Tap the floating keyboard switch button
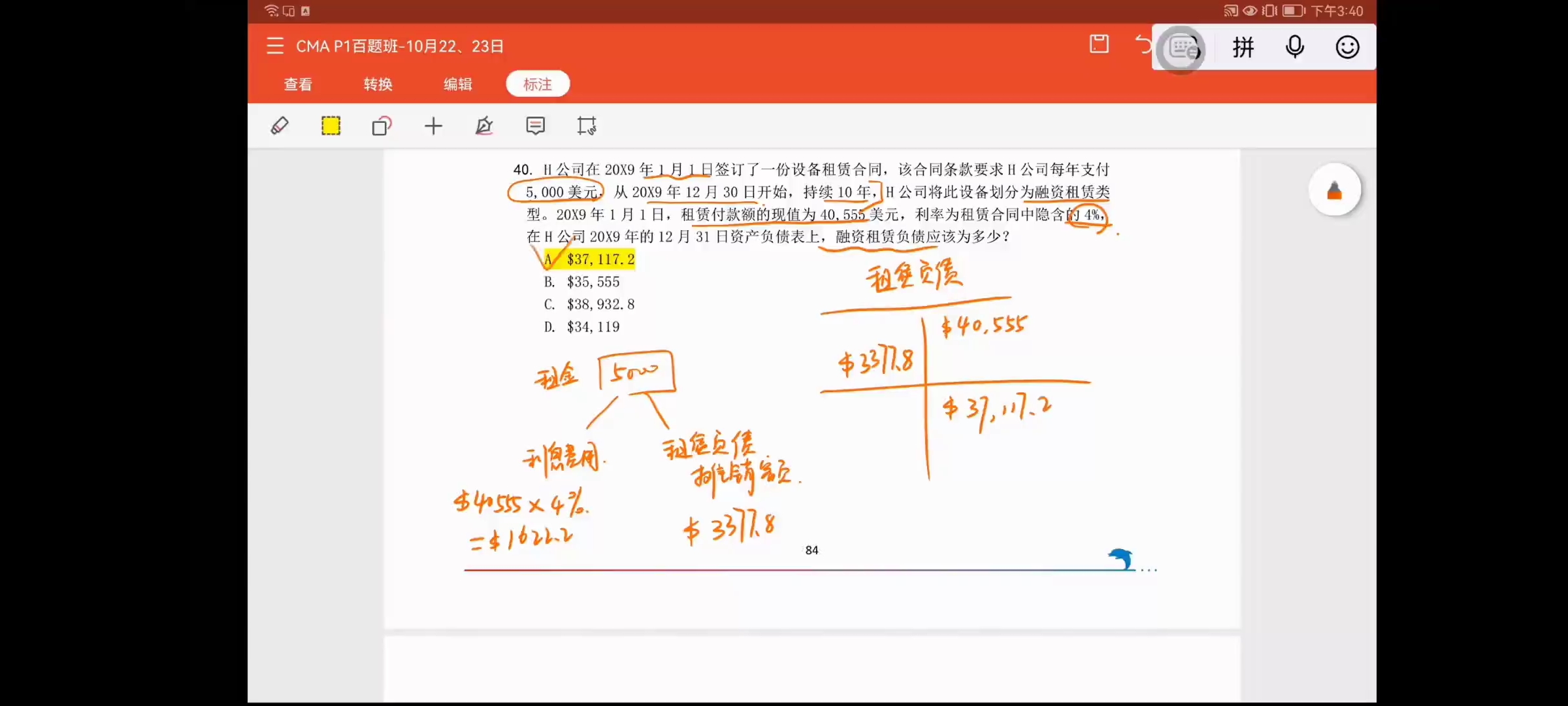 [x=1181, y=48]
